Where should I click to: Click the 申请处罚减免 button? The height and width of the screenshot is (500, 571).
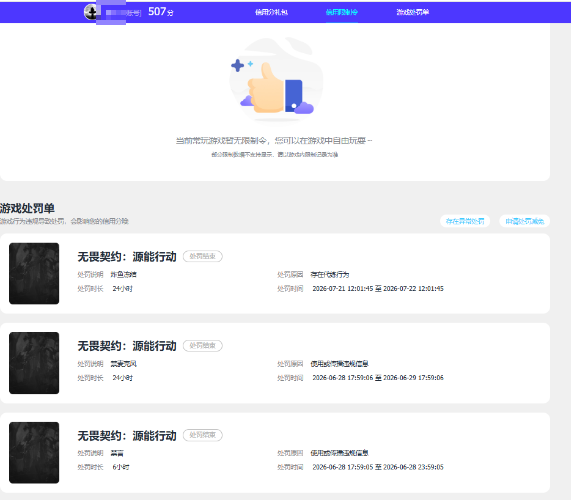(524, 221)
